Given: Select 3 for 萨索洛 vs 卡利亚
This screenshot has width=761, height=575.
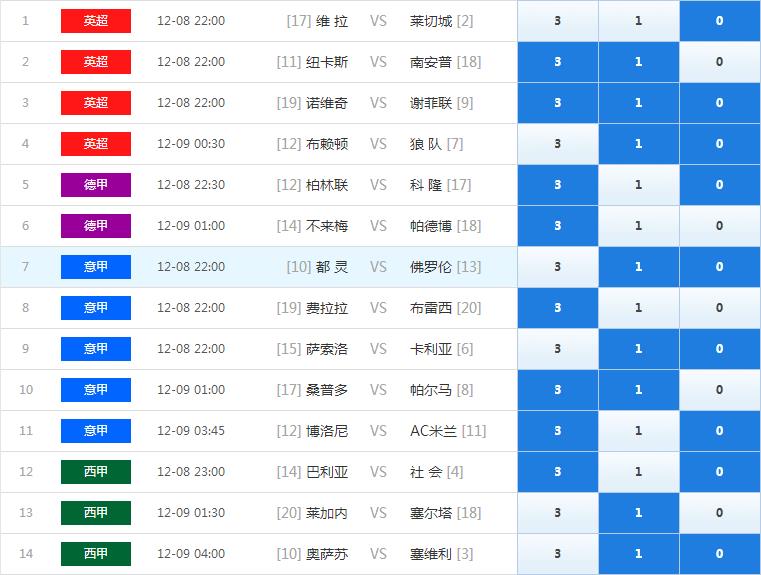Looking at the screenshot, I should [558, 349].
